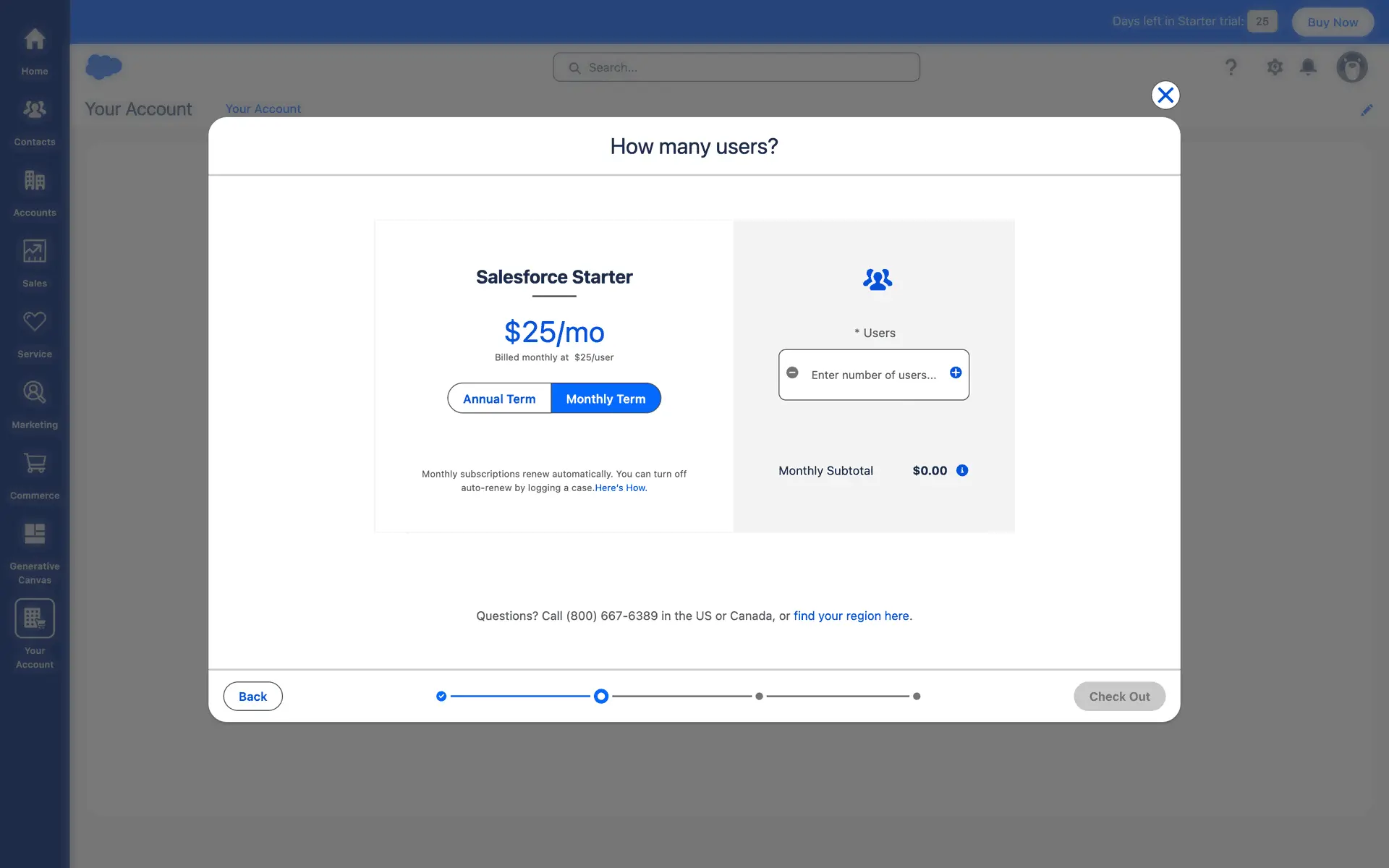Screen dimensions: 1389x868
Task: Click the Enter number of users field
Action: coord(873,375)
